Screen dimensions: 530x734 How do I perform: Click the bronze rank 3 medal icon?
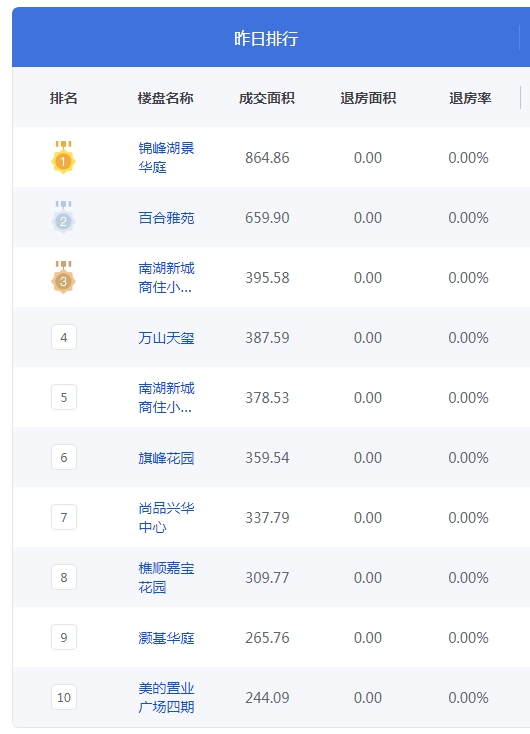[x=63, y=277]
